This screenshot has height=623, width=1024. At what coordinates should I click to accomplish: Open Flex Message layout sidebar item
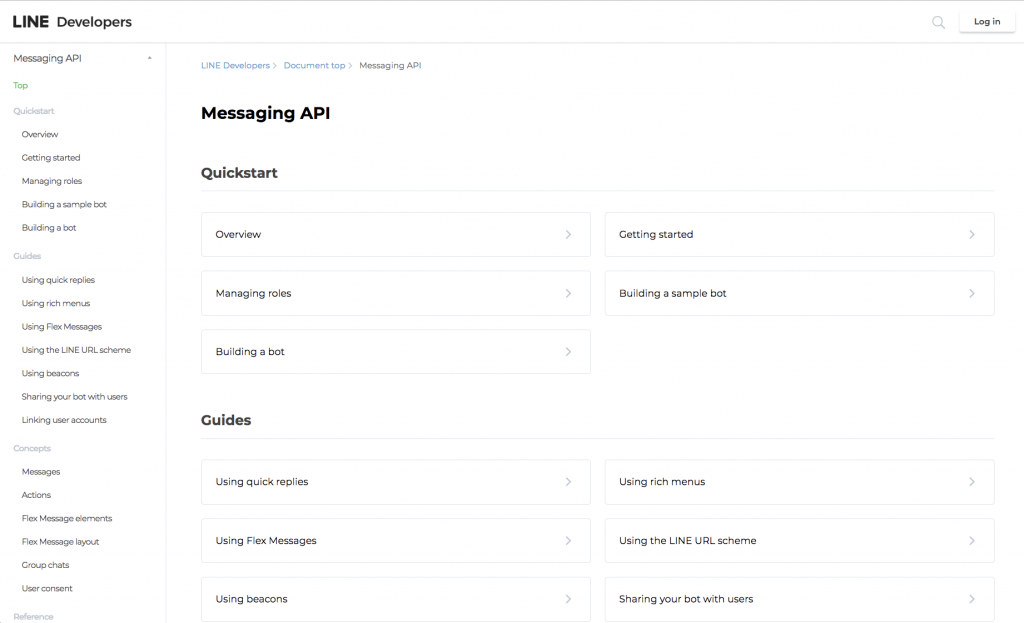[x=60, y=542]
